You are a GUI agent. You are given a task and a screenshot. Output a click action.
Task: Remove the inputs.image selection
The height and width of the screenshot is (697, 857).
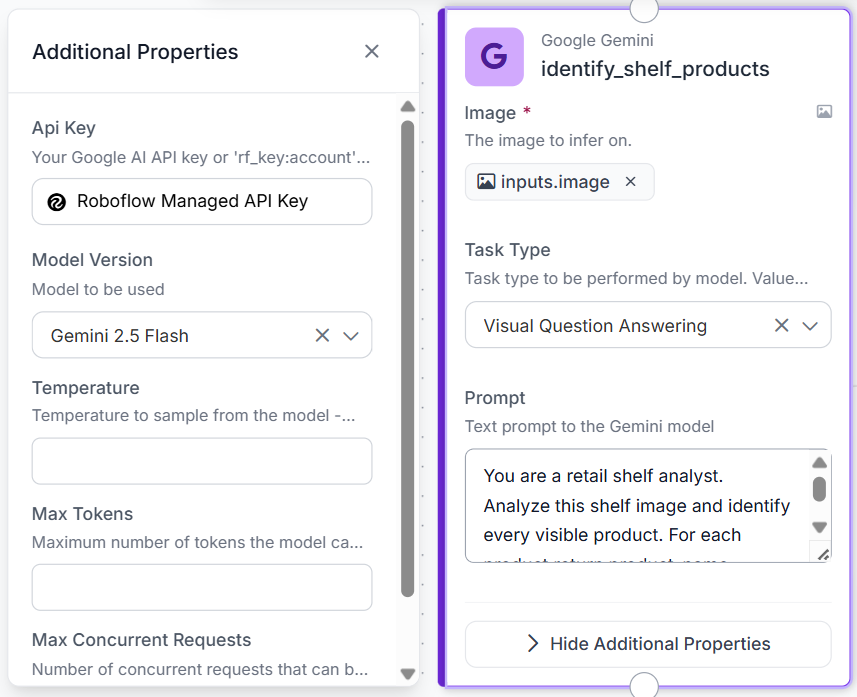[630, 181]
